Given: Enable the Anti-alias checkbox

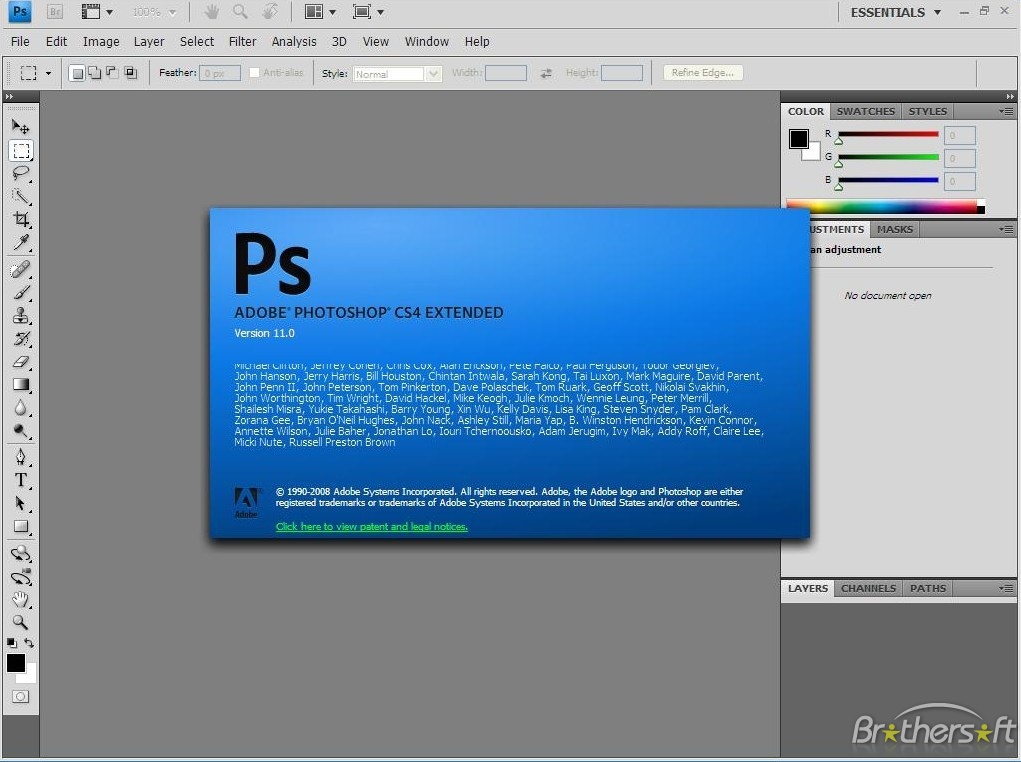Looking at the screenshot, I should (255, 72).
